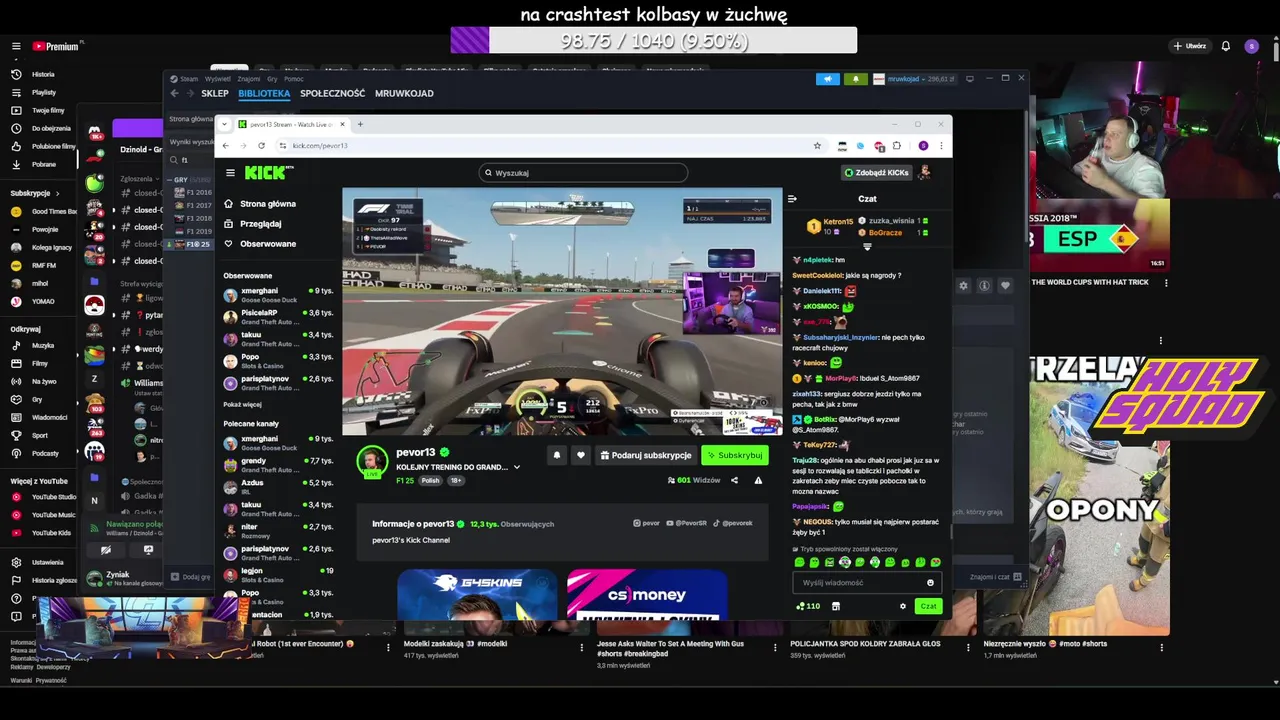Screen dimensions: 1280x720
Task: Enable notifications bell for pevor13
Action: click(x=557, y=455)
